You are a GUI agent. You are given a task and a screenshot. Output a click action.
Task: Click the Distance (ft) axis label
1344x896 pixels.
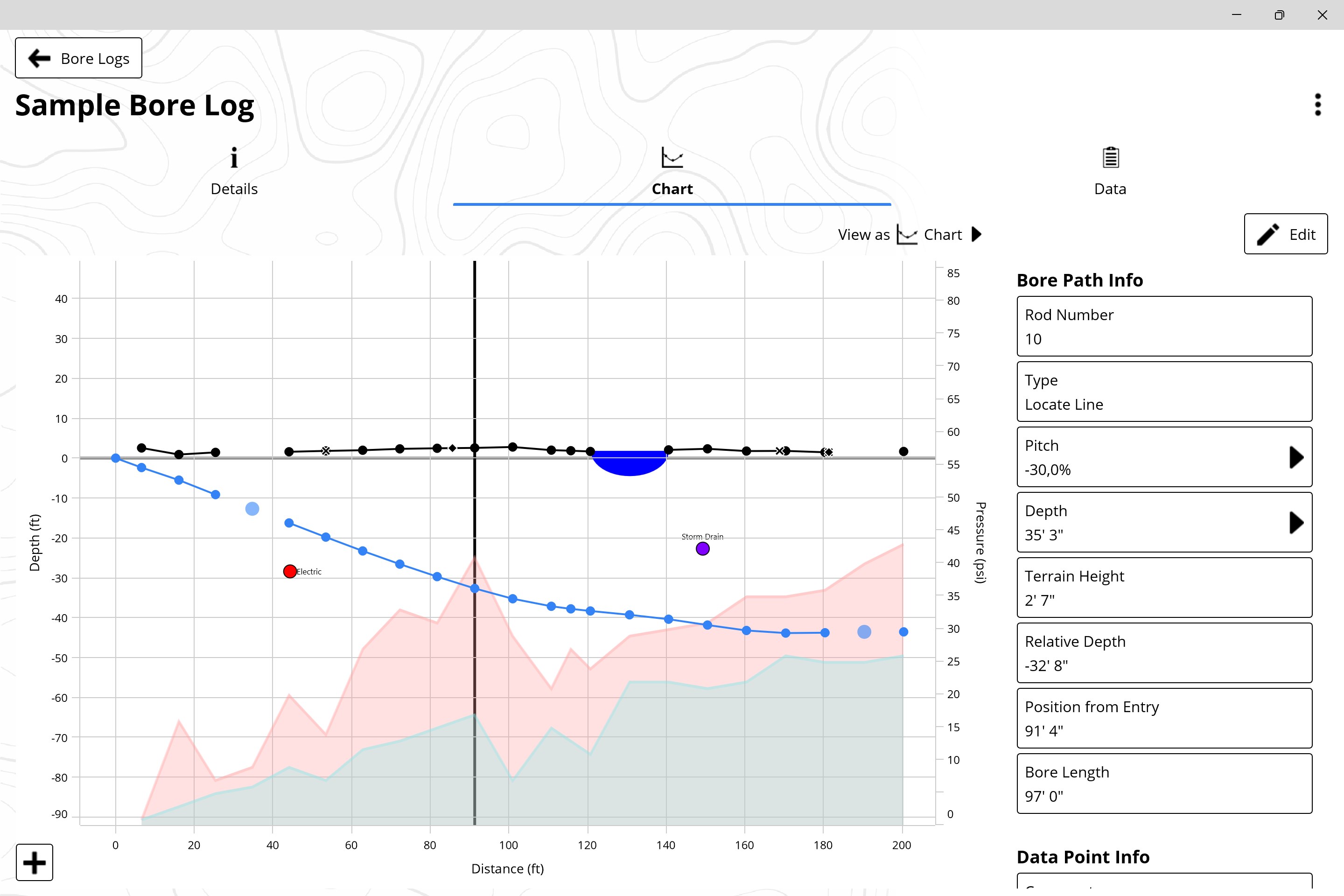click(507, 868)
